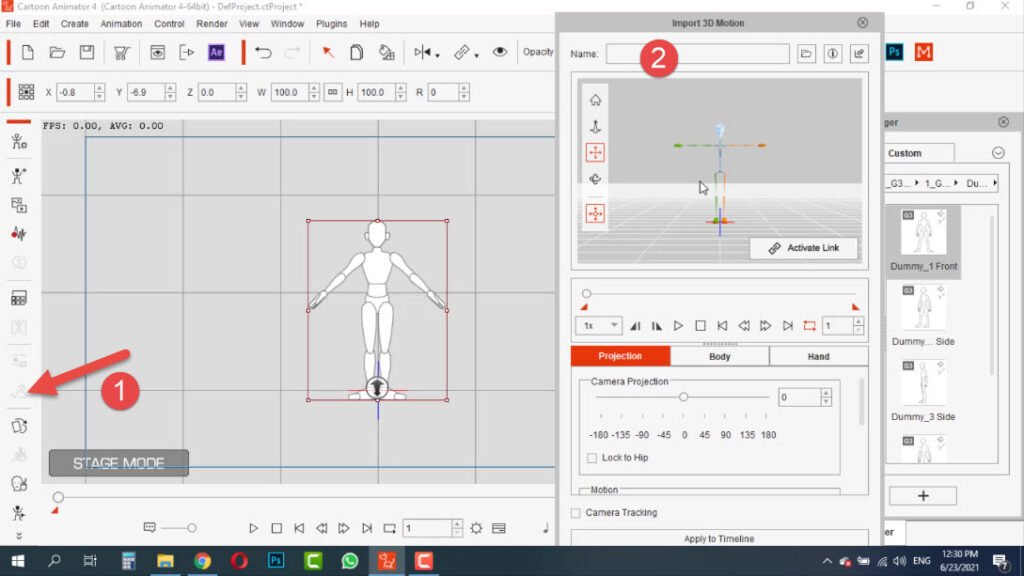Click the New Project icon

click(27, 52)
